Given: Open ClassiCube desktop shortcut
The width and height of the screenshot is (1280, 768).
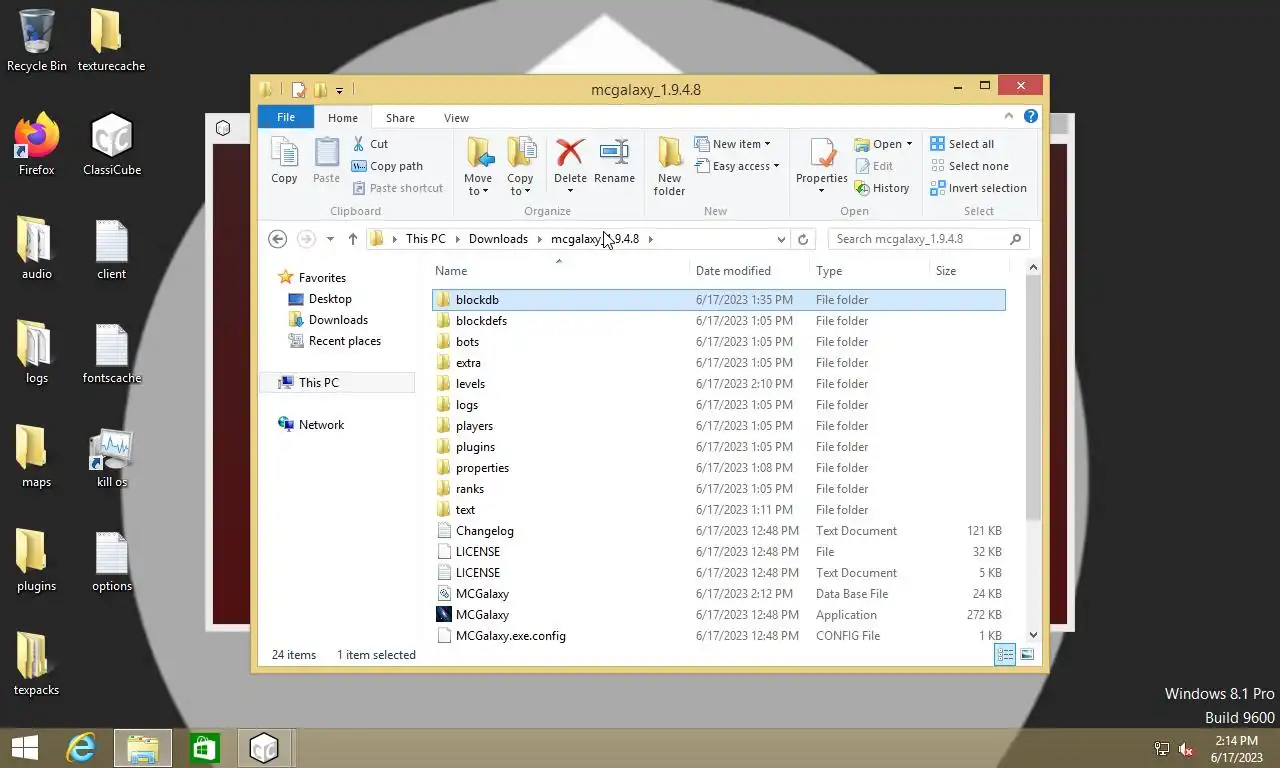Looking at the screenshot, I should pos(112,145).
